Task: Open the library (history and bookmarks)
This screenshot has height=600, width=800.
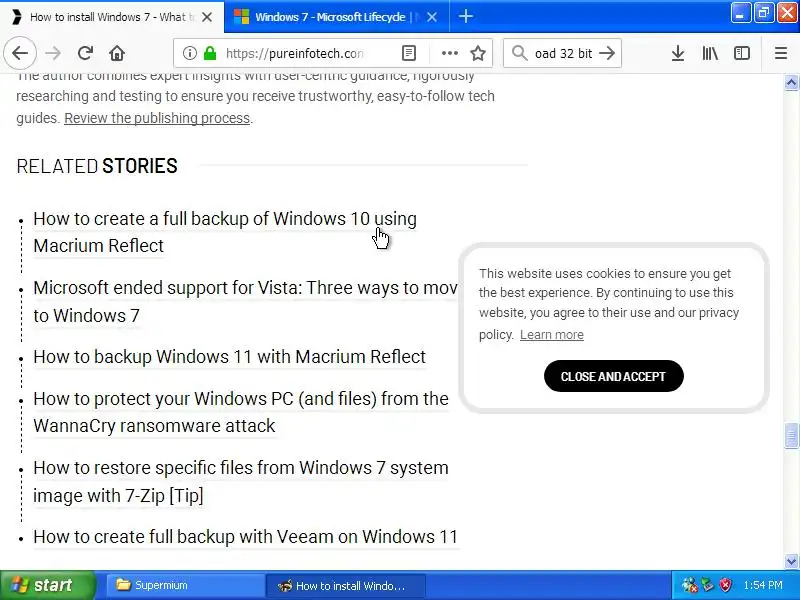Action: tap(710, 53)
